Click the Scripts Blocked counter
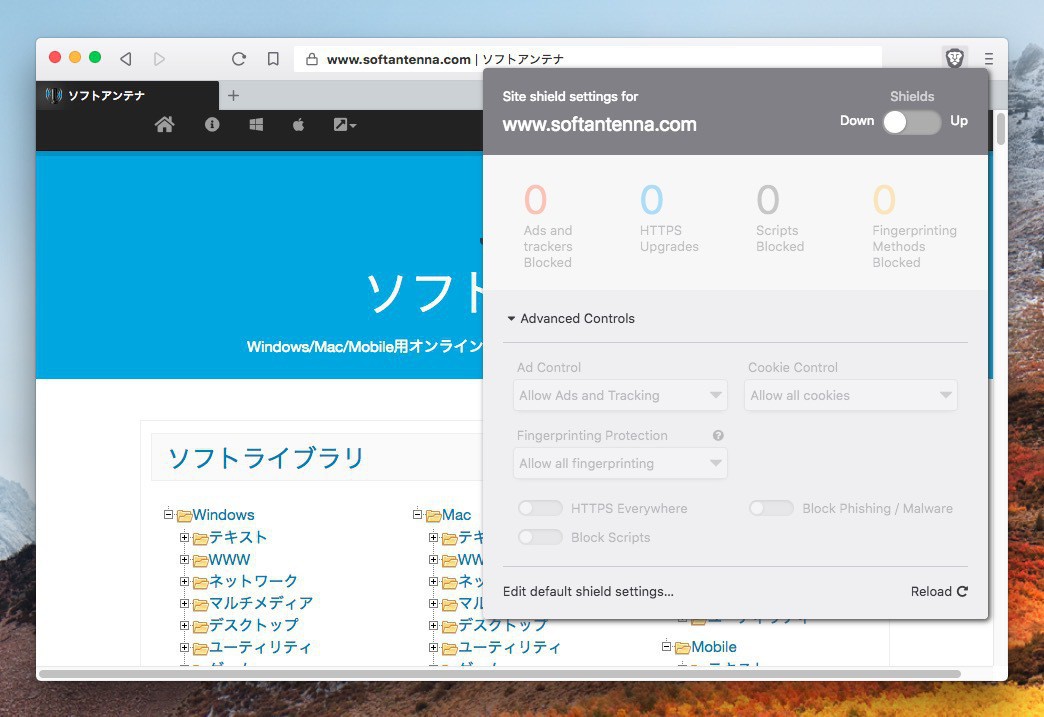1044x717 pixels. [x=780, y=218]
